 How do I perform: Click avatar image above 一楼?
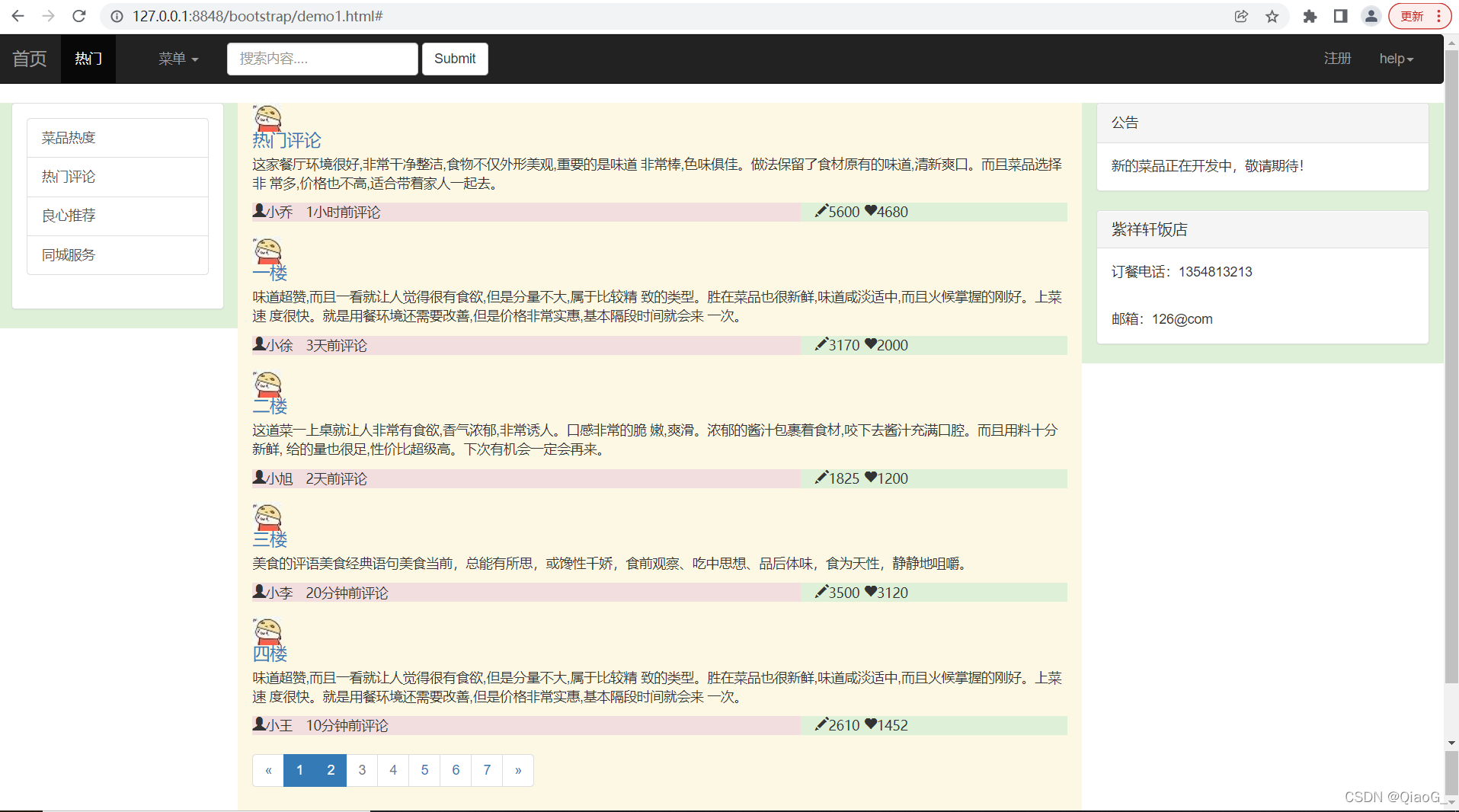(267, 251)
